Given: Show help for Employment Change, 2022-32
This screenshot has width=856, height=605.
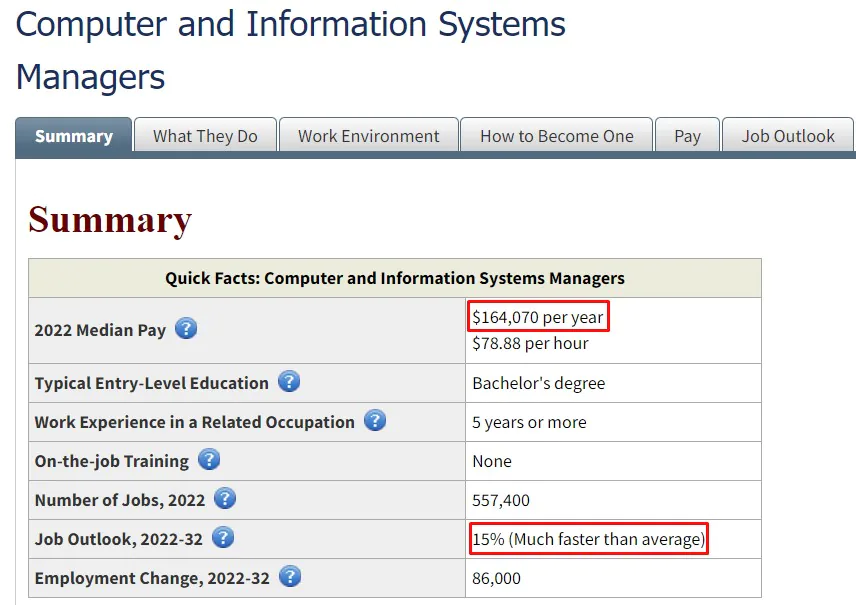Looking at the screenshot, I should point(290,577).
